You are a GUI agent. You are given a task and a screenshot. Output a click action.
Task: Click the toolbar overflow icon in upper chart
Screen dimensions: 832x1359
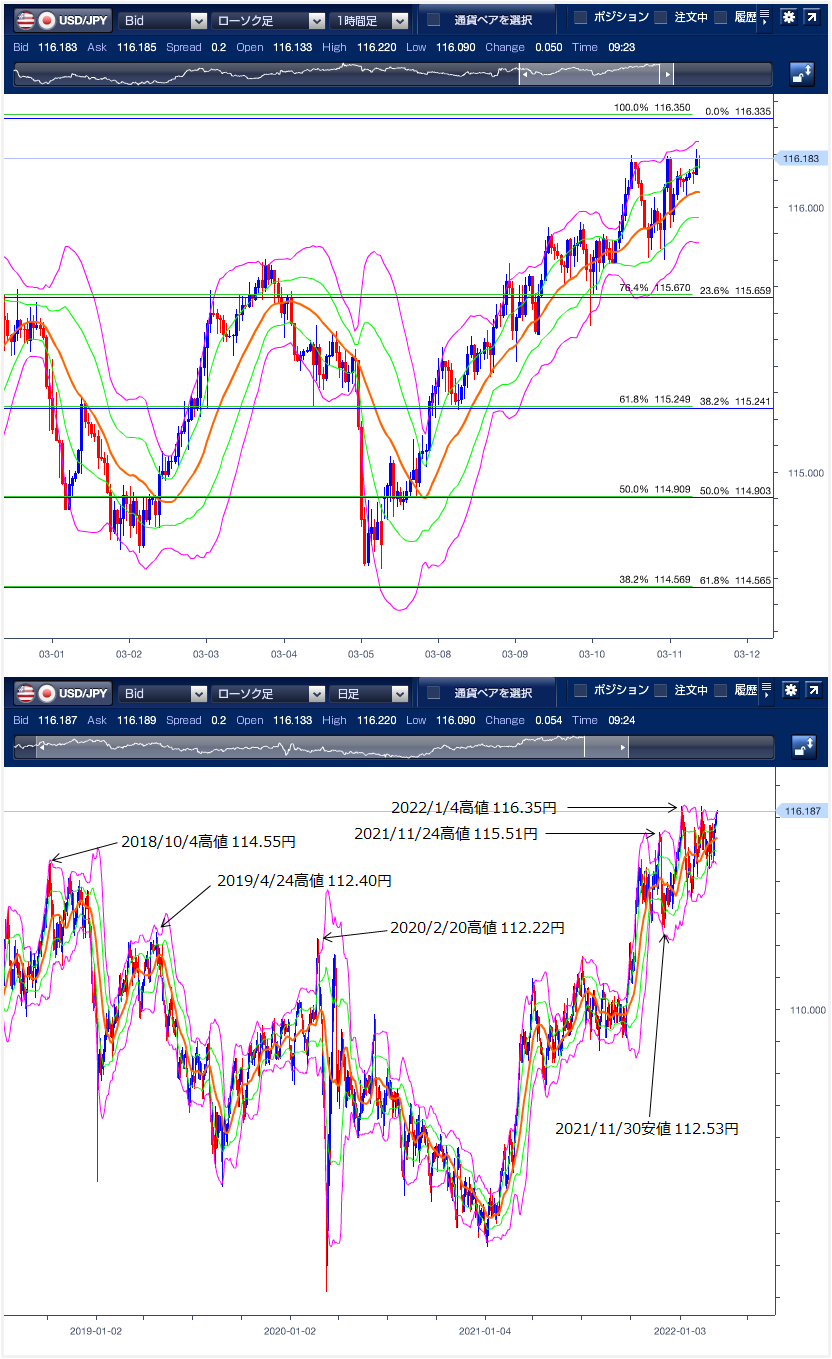(x=765, y=19)
